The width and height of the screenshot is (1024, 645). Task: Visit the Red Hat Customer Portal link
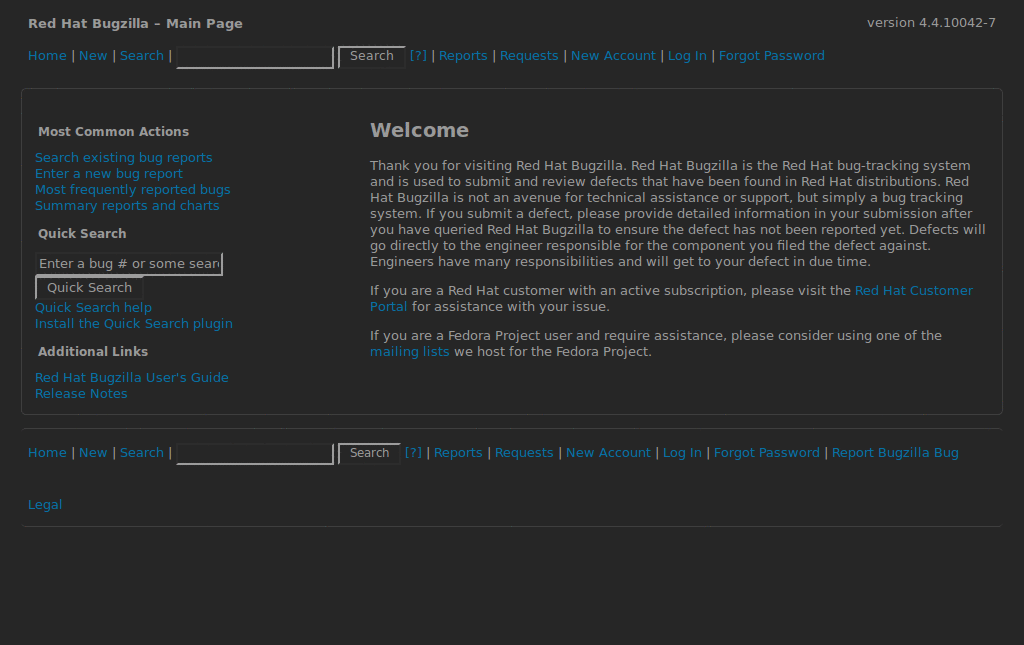[913, 291]
